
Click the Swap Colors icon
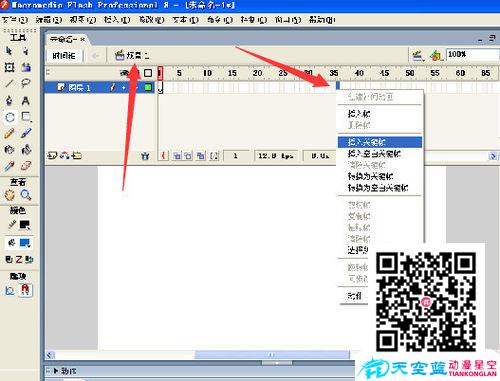[x=29, y=260]
